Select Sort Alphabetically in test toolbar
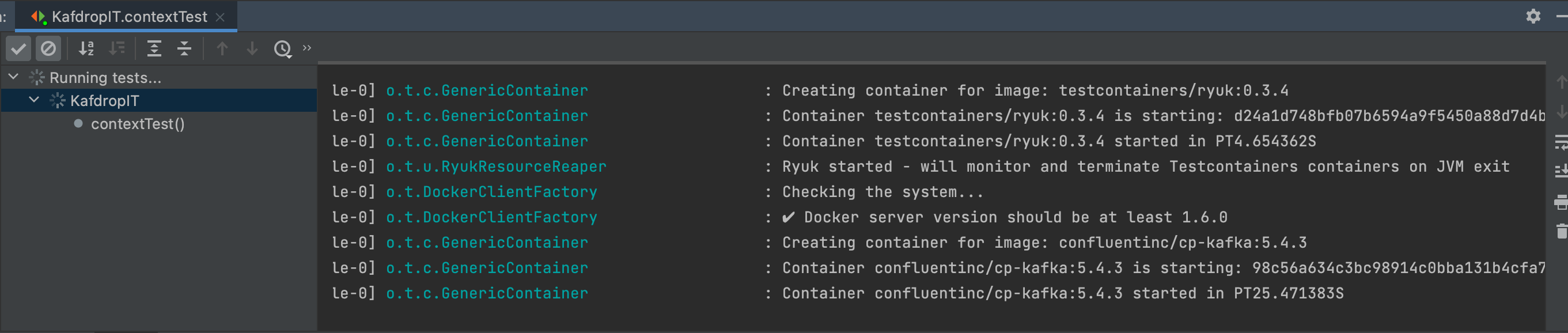 click(86, 49)
